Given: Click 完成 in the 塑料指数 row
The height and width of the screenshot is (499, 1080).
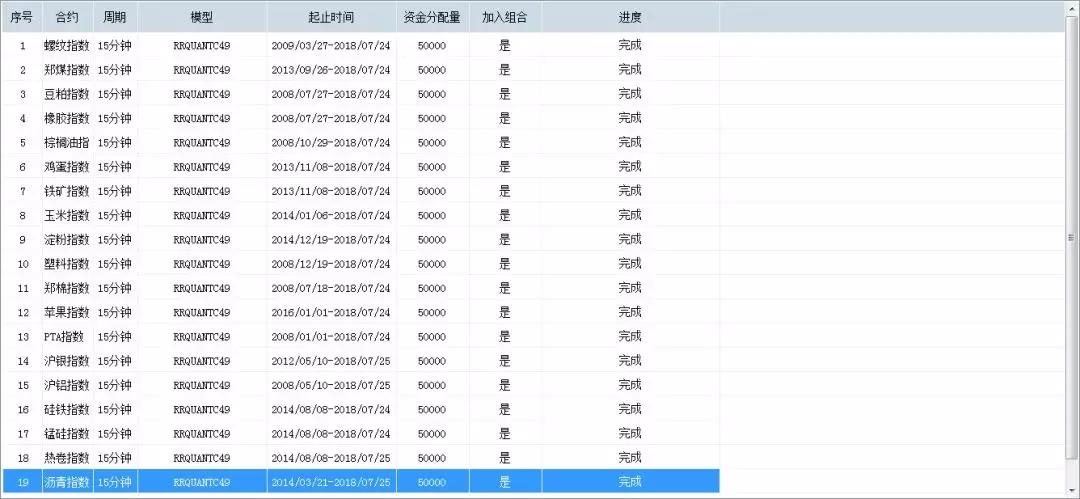Looking at the screenshot, I should (x=630, y=264).
